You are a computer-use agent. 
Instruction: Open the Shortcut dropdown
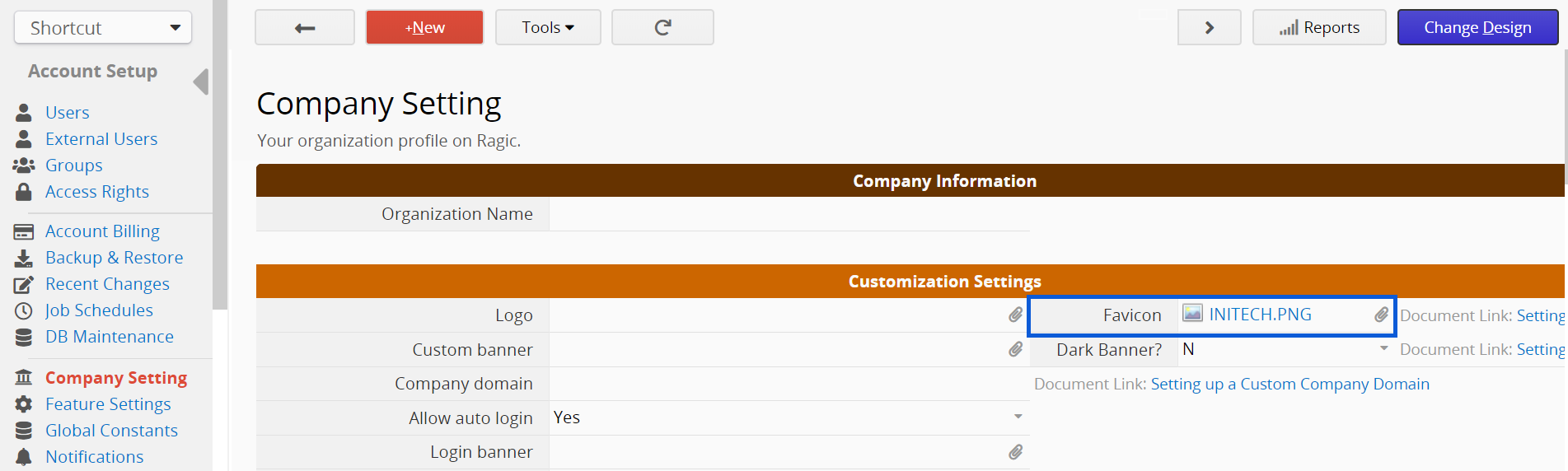pos(103,28)
